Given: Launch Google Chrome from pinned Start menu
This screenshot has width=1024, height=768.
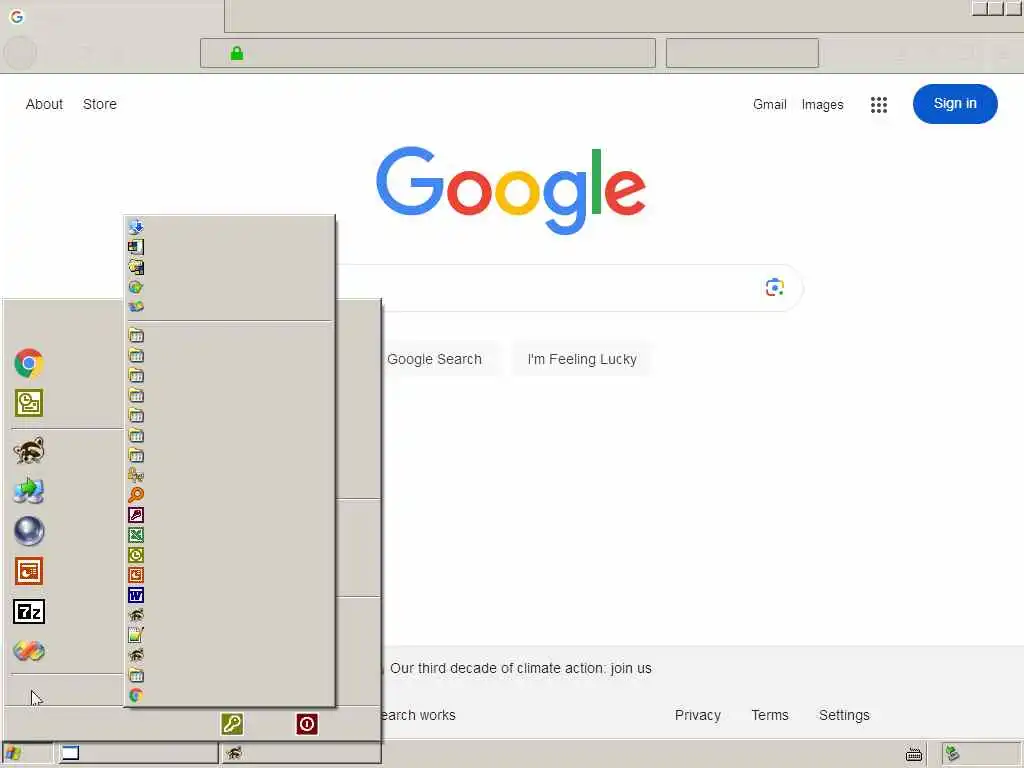Looking at the screenshot, I should coord(29,364).
